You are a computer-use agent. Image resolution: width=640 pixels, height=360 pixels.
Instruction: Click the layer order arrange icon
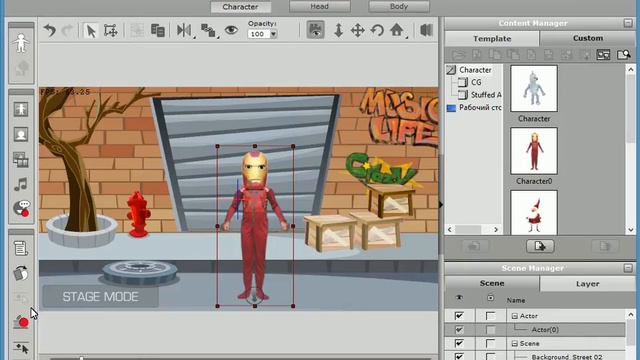tap(208, 31)
